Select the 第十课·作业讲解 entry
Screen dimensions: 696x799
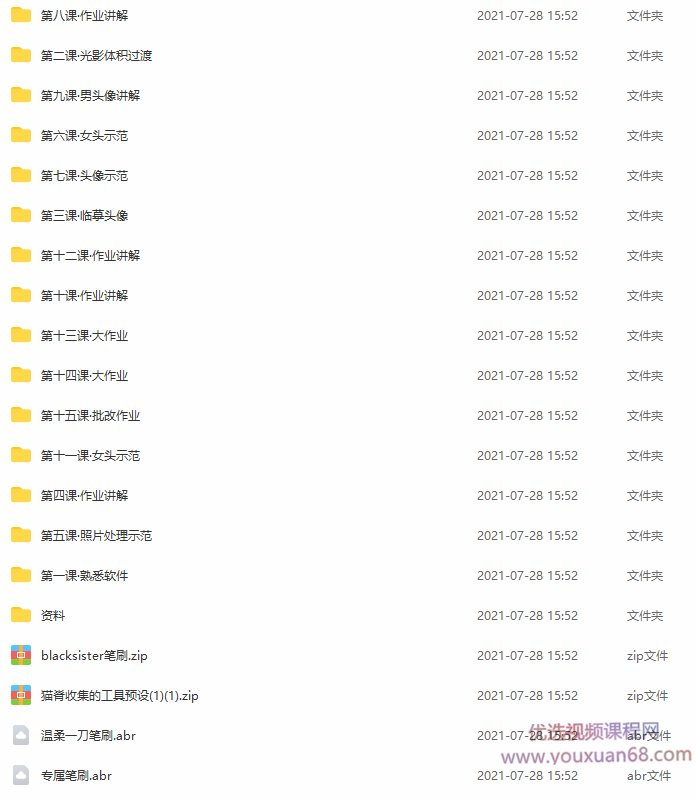click(84, 296)
